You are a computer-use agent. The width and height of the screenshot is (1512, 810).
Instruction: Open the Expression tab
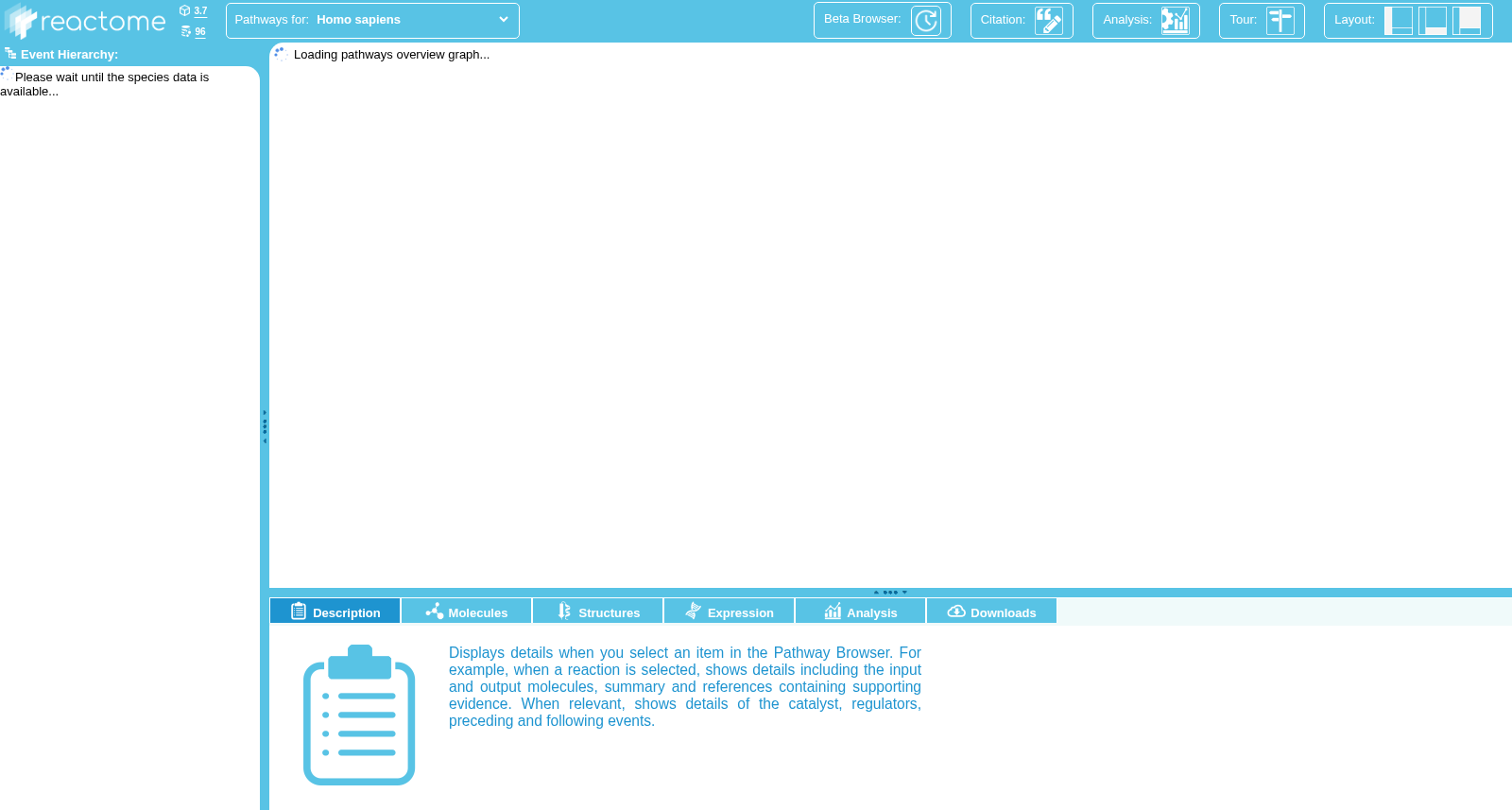(730, 612)
